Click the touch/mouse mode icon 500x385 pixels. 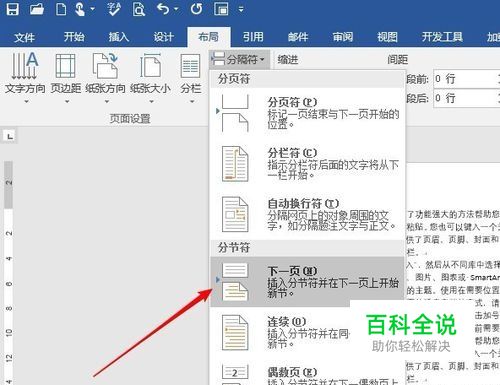point(80,9)
